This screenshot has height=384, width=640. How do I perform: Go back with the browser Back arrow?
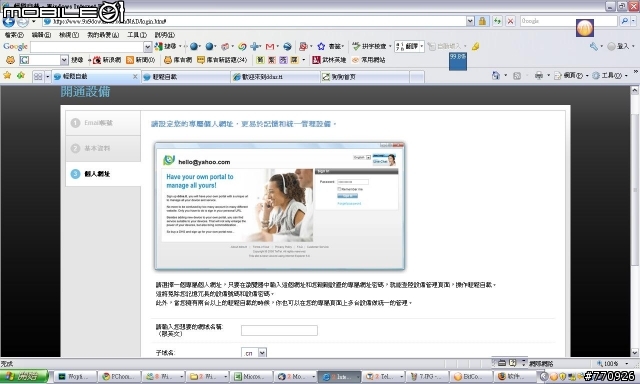tap(9, 22)
